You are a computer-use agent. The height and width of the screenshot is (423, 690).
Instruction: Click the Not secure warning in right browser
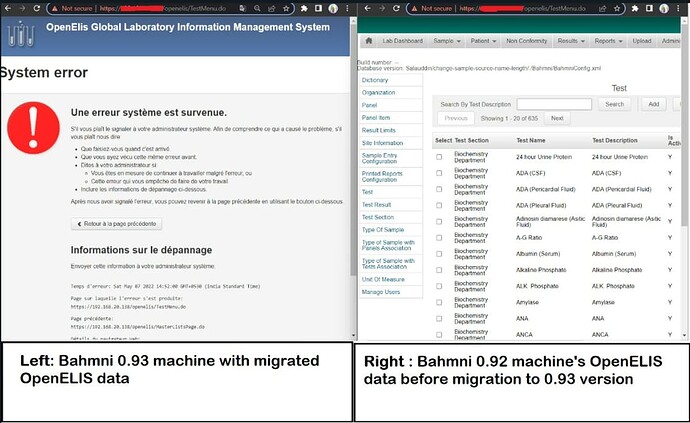(432, 8)
